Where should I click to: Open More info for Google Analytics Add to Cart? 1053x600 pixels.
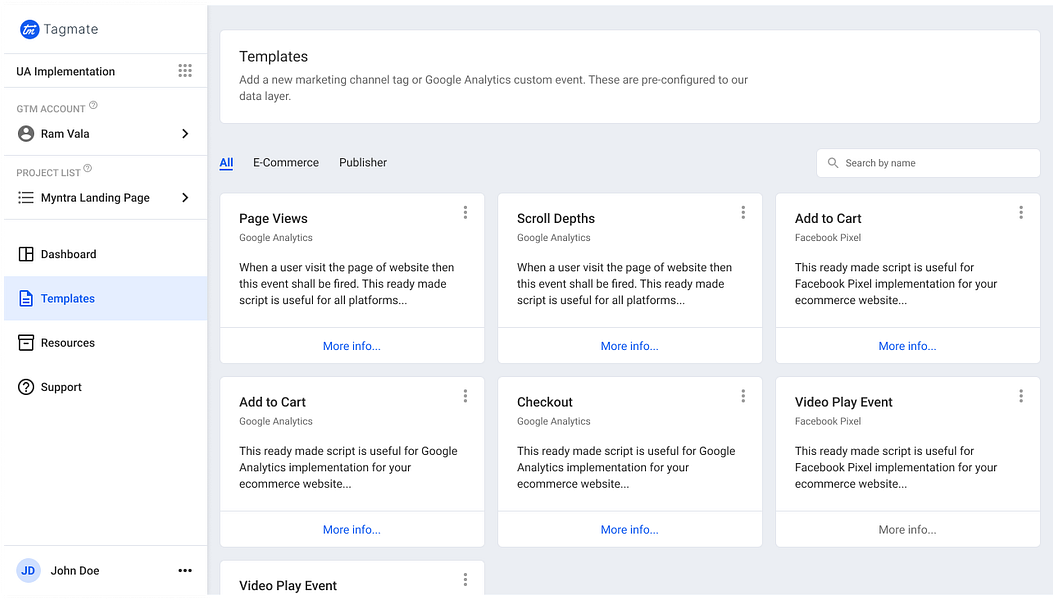pos(352,529)
